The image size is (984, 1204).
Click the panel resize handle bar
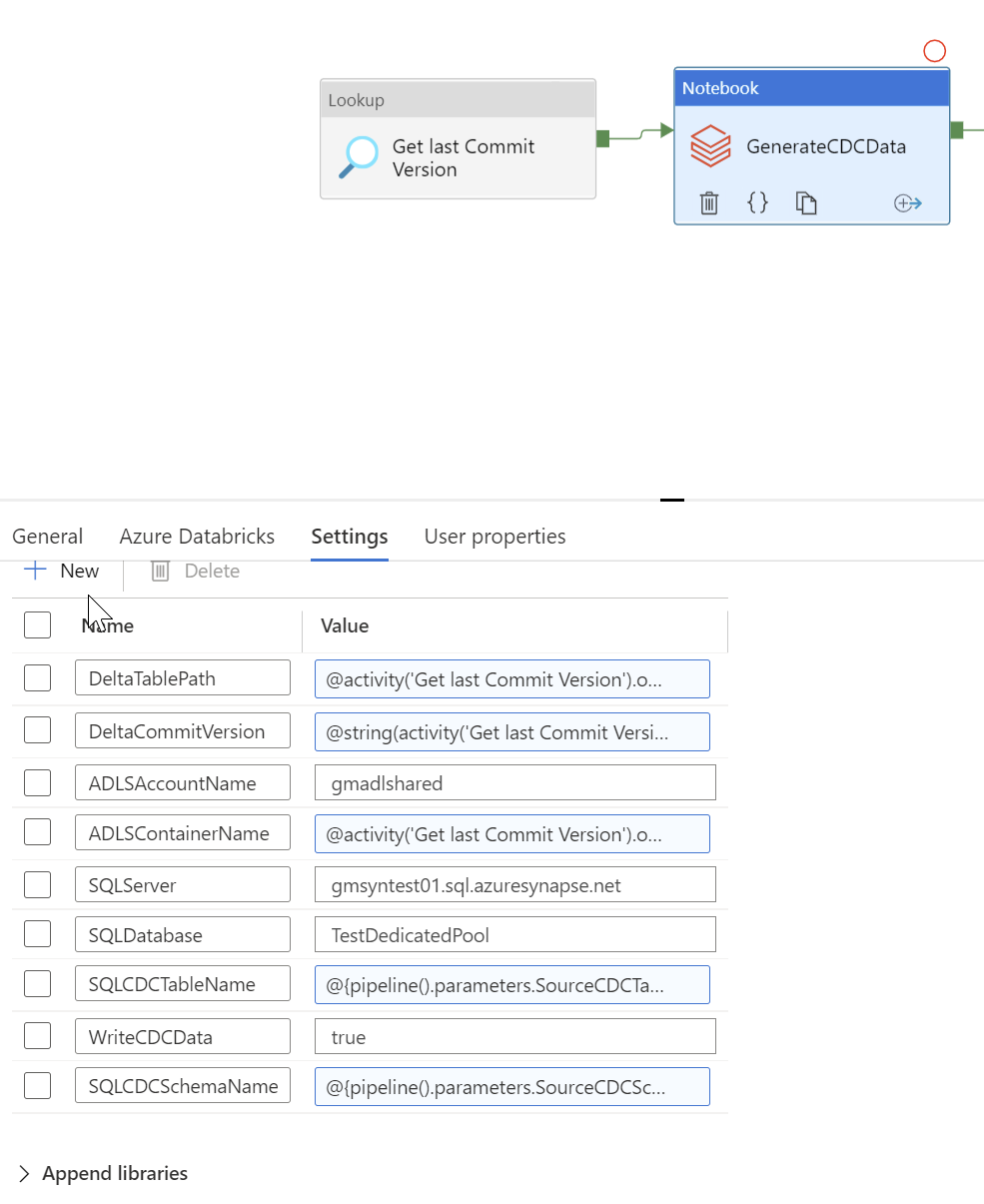click(672, 499)
